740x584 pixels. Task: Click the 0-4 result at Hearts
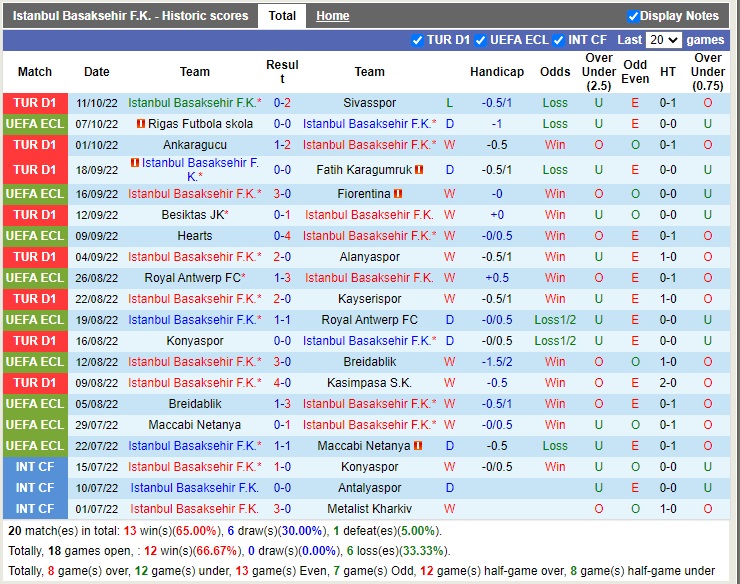[282, 236]
